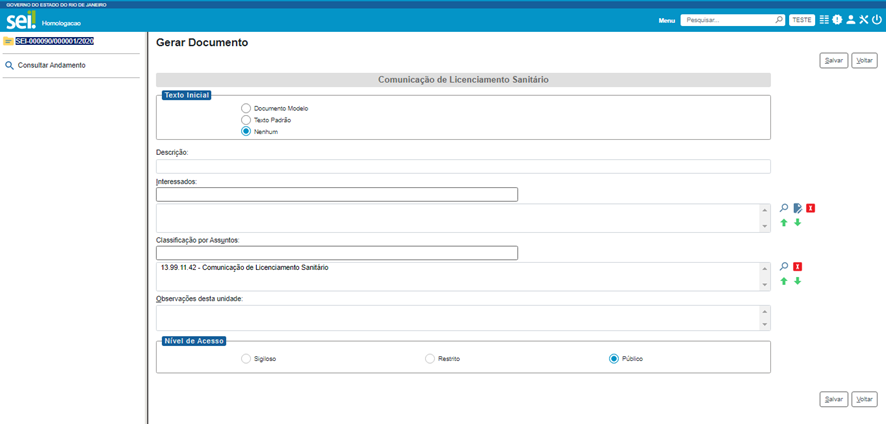Open the user profile icon in header
Viewport: 886px width, 424px height.
[x=850, y=20]
